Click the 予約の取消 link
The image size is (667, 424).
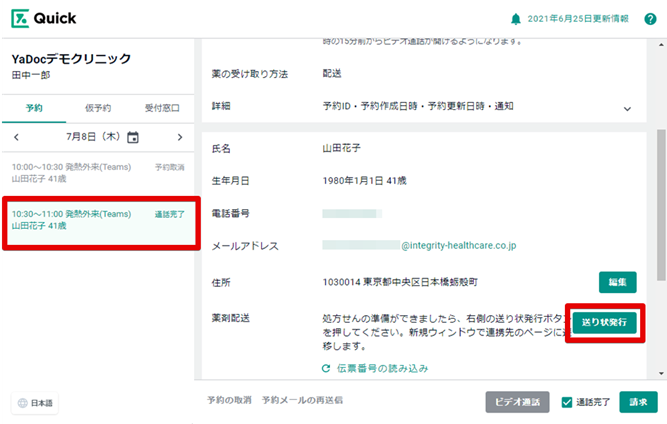click(x=229, y=401)
